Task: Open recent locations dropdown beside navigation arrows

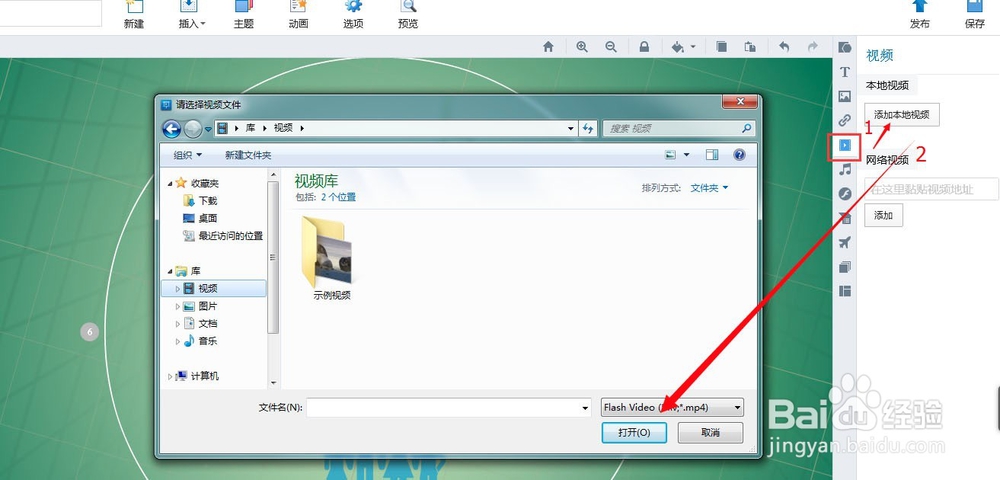Action: point(208,129)
